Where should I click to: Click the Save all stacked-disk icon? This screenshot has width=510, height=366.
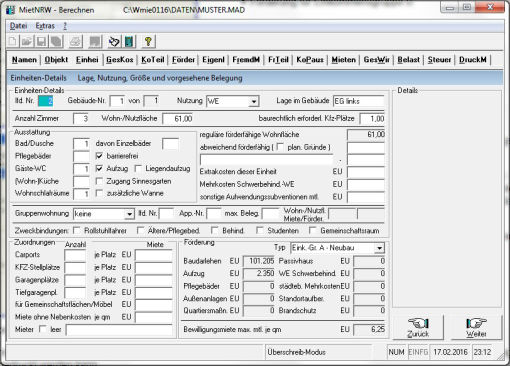(x=56, y=42)
